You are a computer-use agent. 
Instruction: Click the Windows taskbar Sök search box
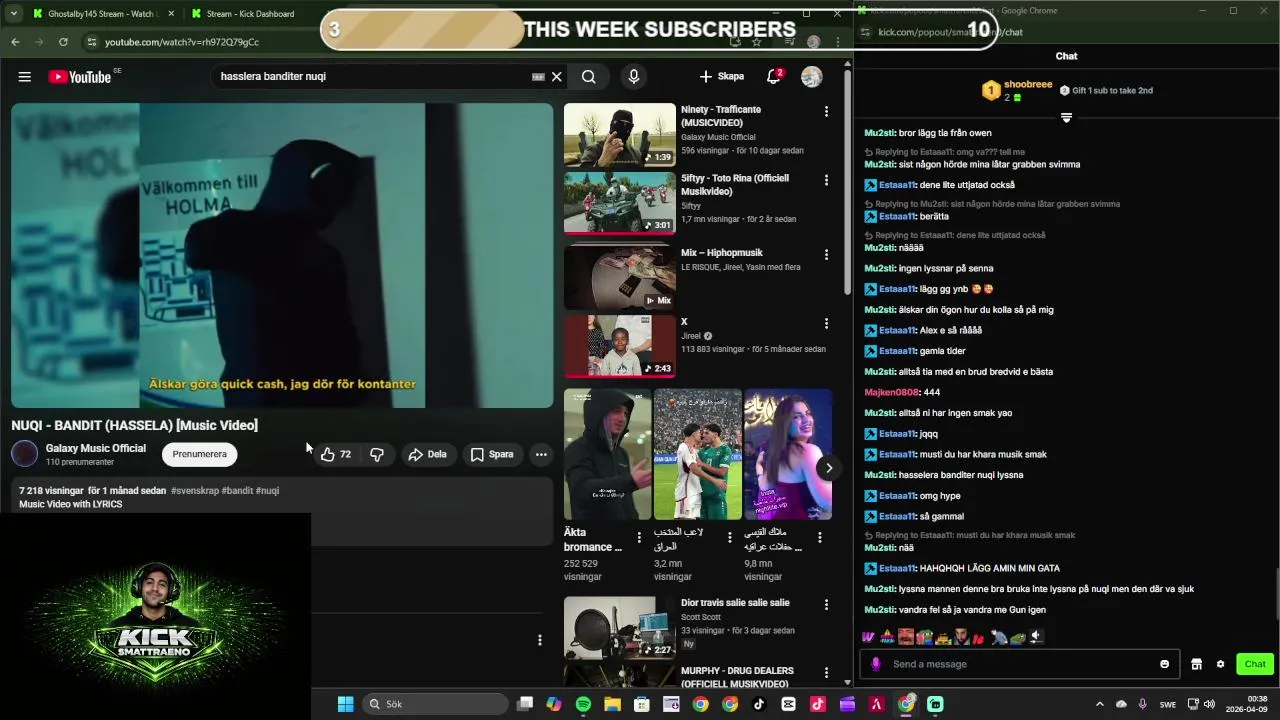(435, 704)
